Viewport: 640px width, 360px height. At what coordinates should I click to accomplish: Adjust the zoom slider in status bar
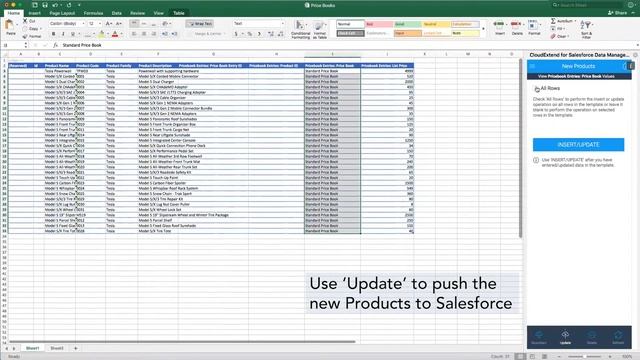(584, 356)
